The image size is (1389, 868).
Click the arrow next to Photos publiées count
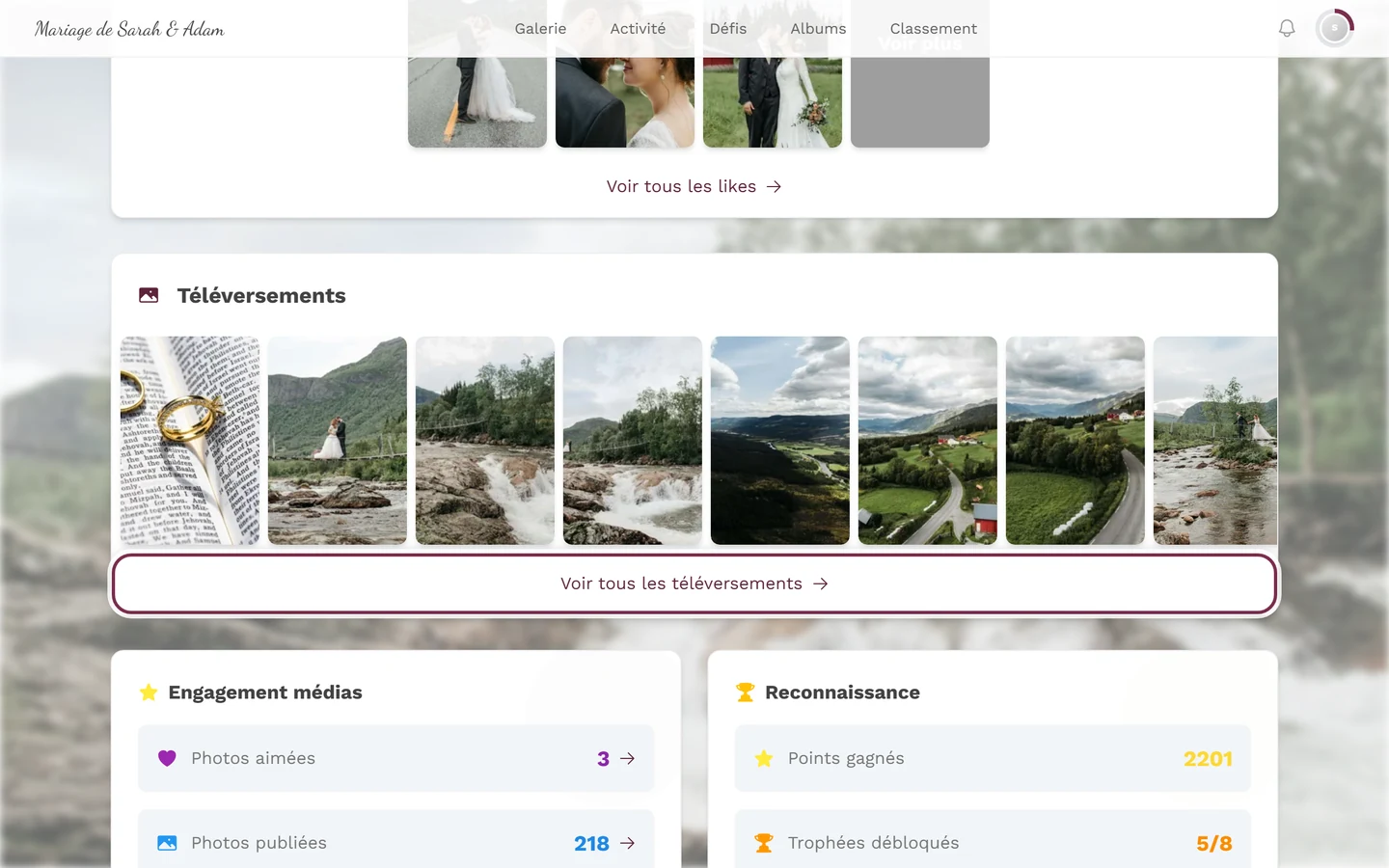(628, 843)
